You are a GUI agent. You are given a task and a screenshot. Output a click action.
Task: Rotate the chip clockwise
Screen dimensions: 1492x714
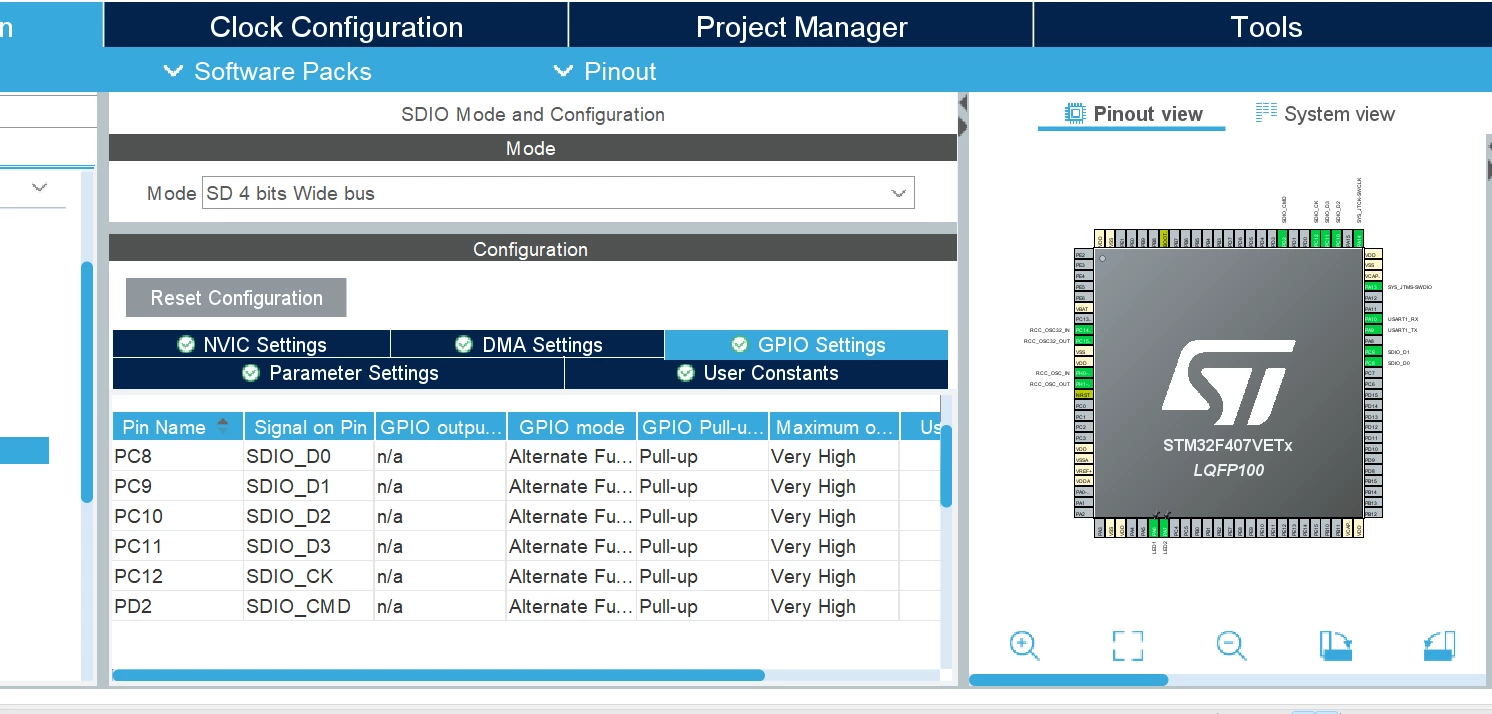click(x=1335, y=645)
